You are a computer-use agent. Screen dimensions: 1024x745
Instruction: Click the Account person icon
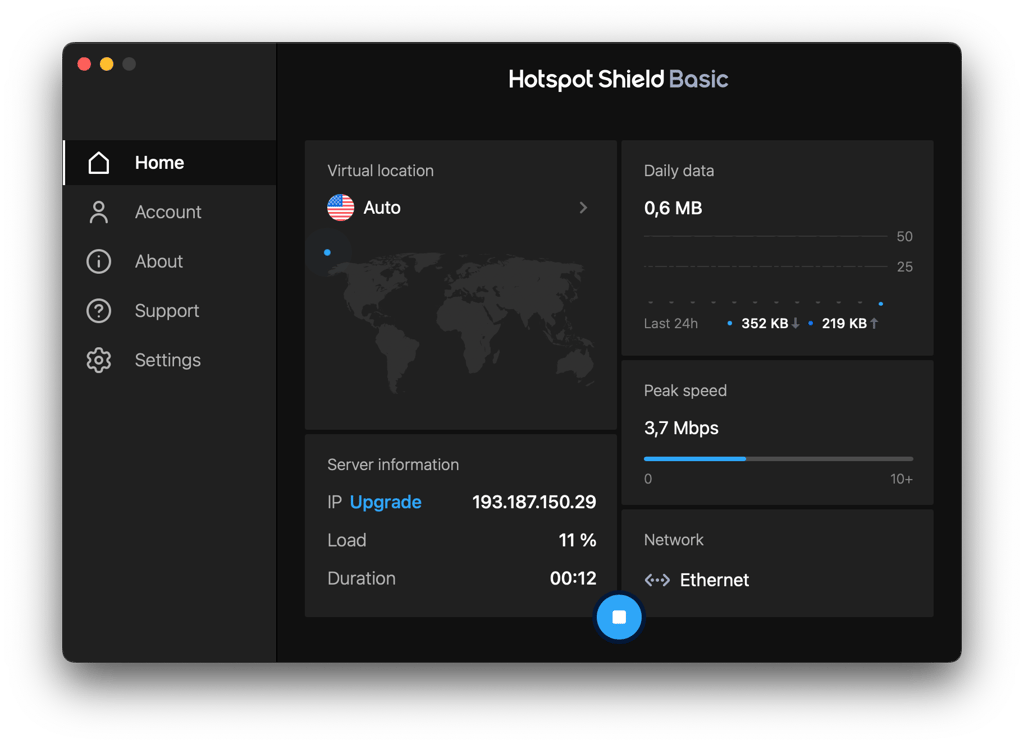coord(99,212)
